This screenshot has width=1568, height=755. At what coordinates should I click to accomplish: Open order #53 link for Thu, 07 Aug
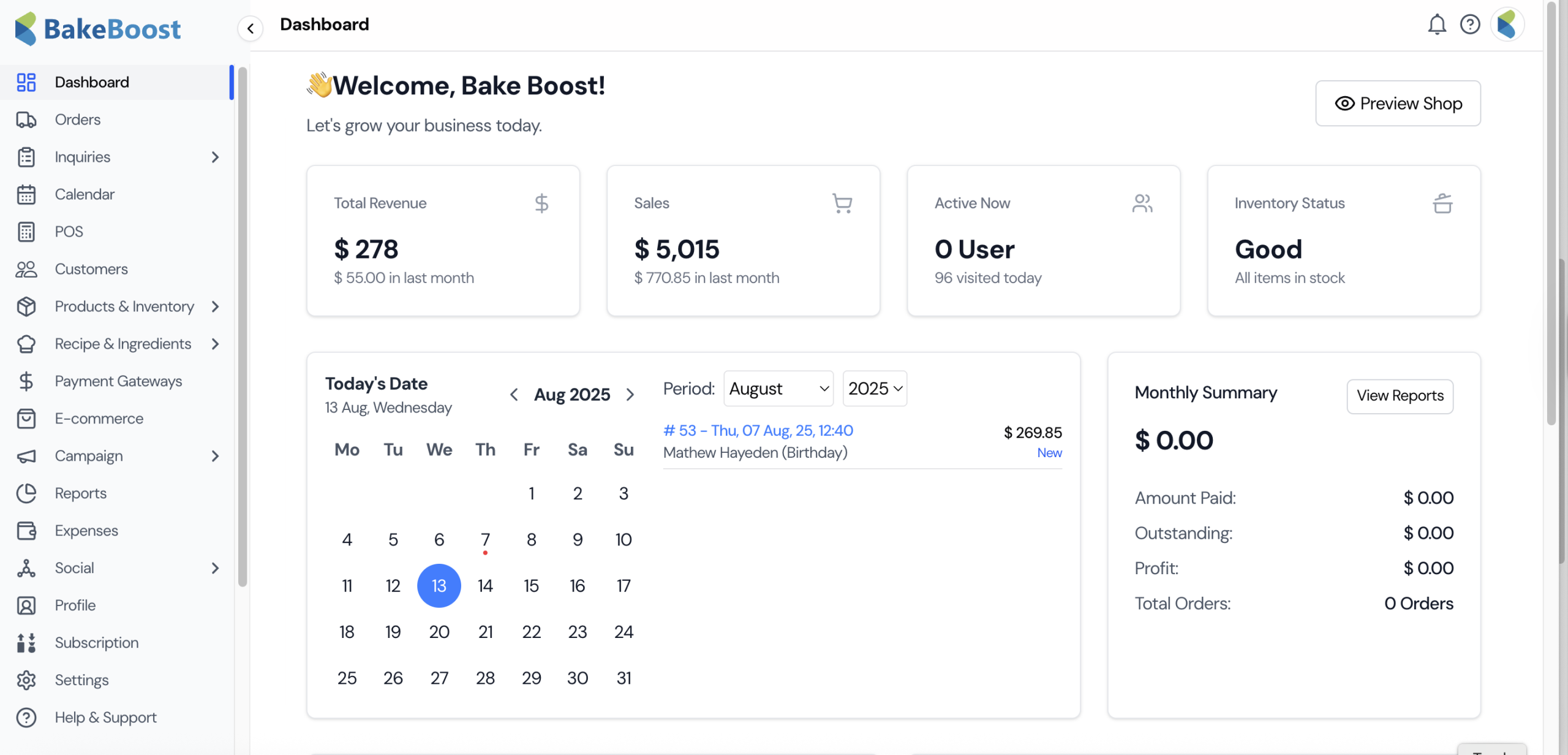(758, 431)
